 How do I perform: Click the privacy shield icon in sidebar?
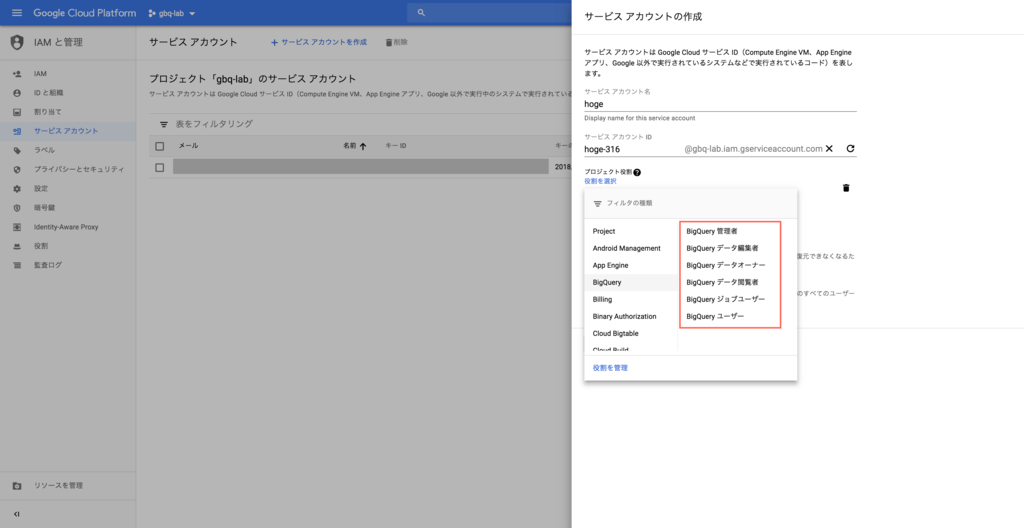coord(17,169)
